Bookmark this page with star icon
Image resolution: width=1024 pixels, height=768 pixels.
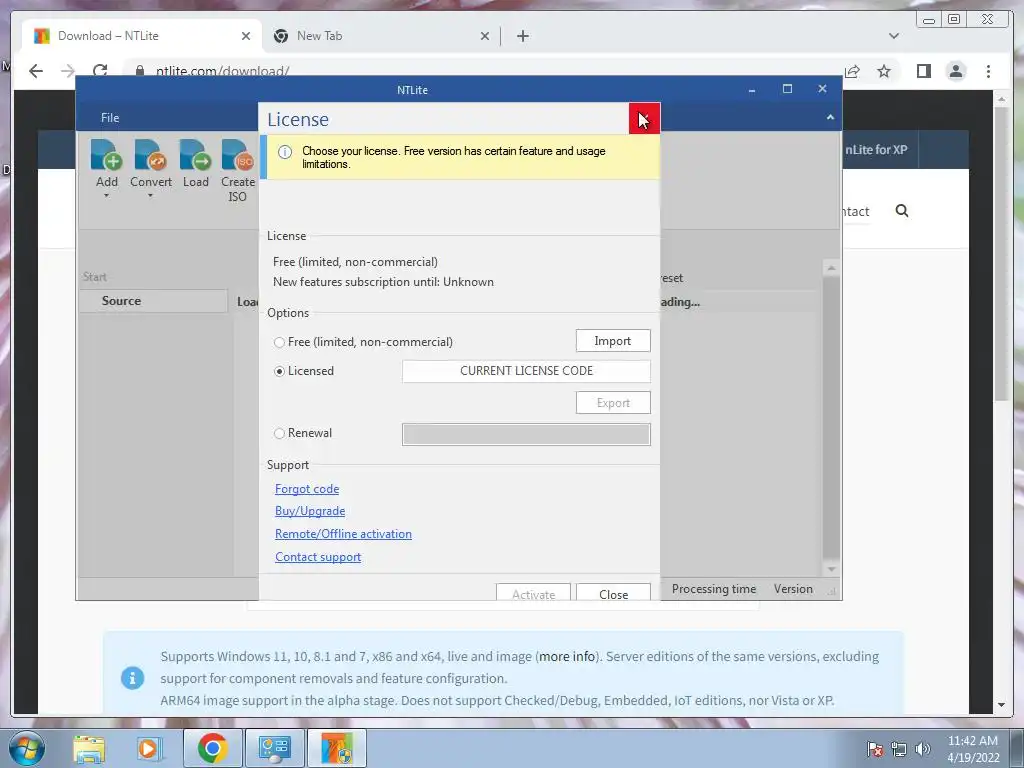pyautogui.click(x=884, y=71)
